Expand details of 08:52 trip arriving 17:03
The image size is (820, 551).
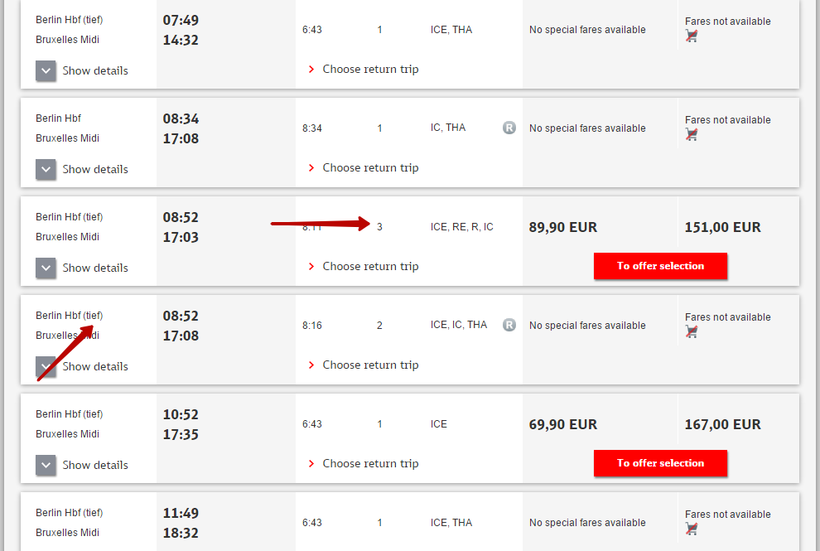[46, 268]
